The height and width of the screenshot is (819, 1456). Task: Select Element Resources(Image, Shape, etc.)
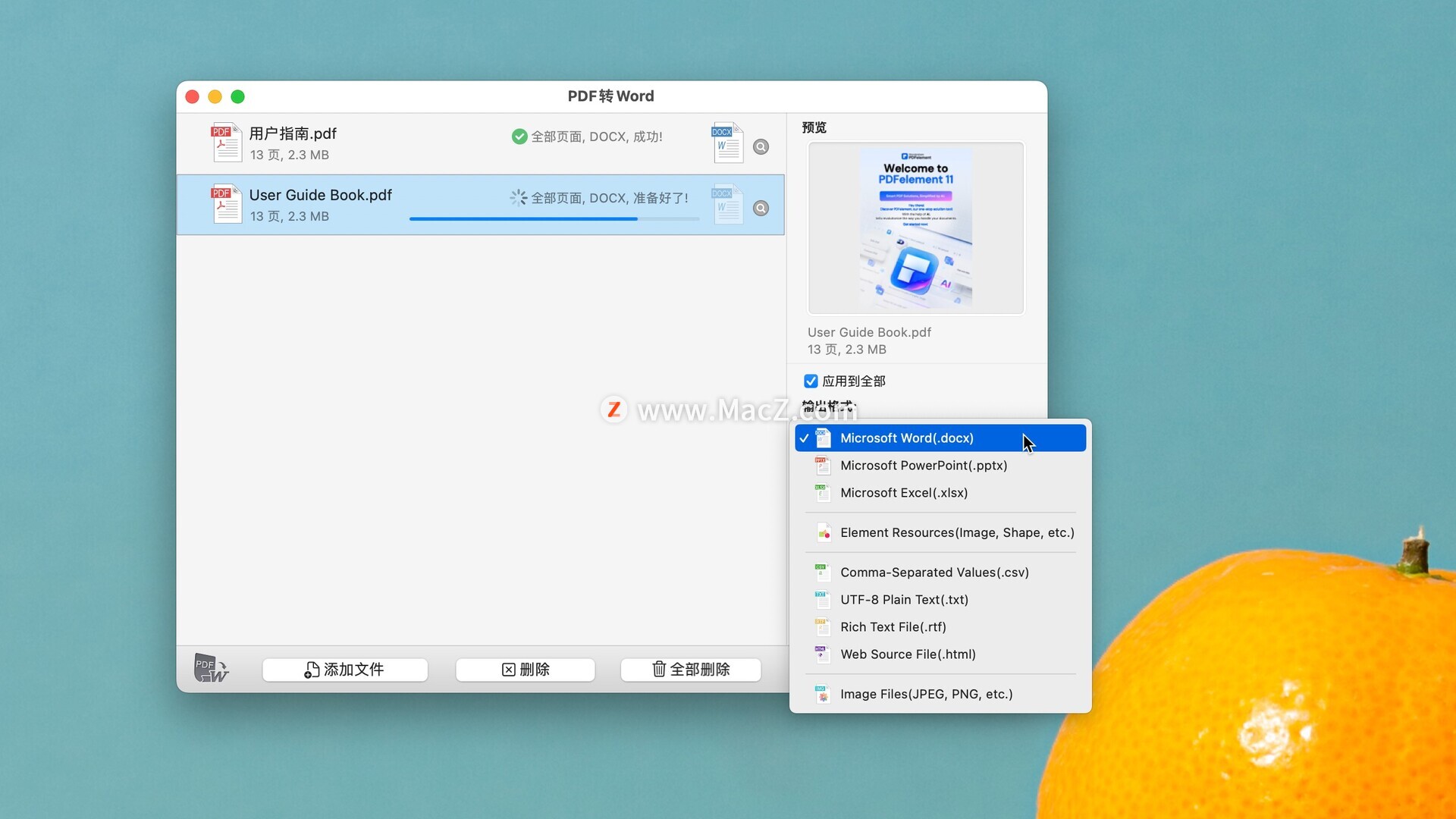tap(940, 533)
